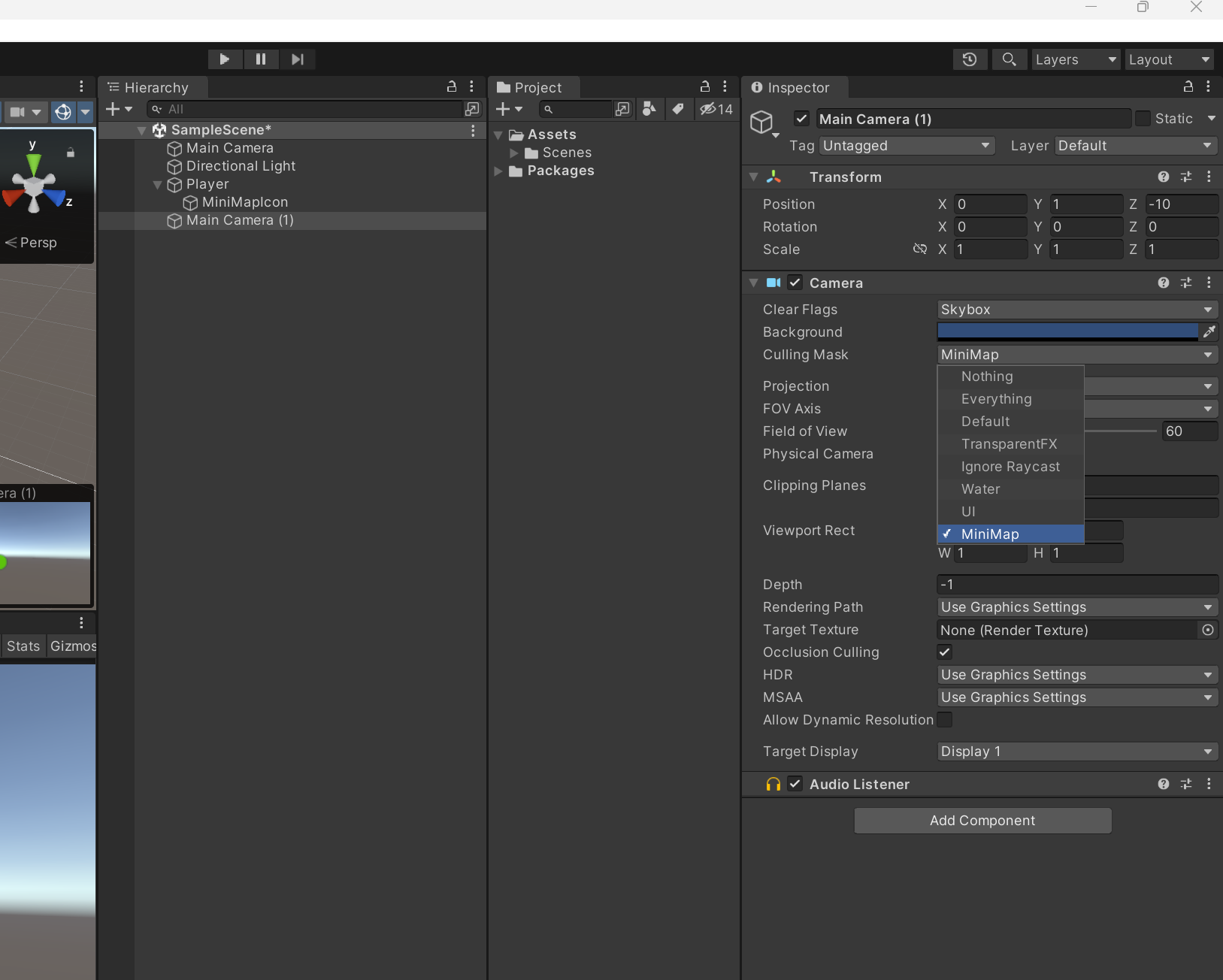The width and height of the screenshot is (1223, 980).
Task: Open the Background color swatch
Action: coord(1067,332)
